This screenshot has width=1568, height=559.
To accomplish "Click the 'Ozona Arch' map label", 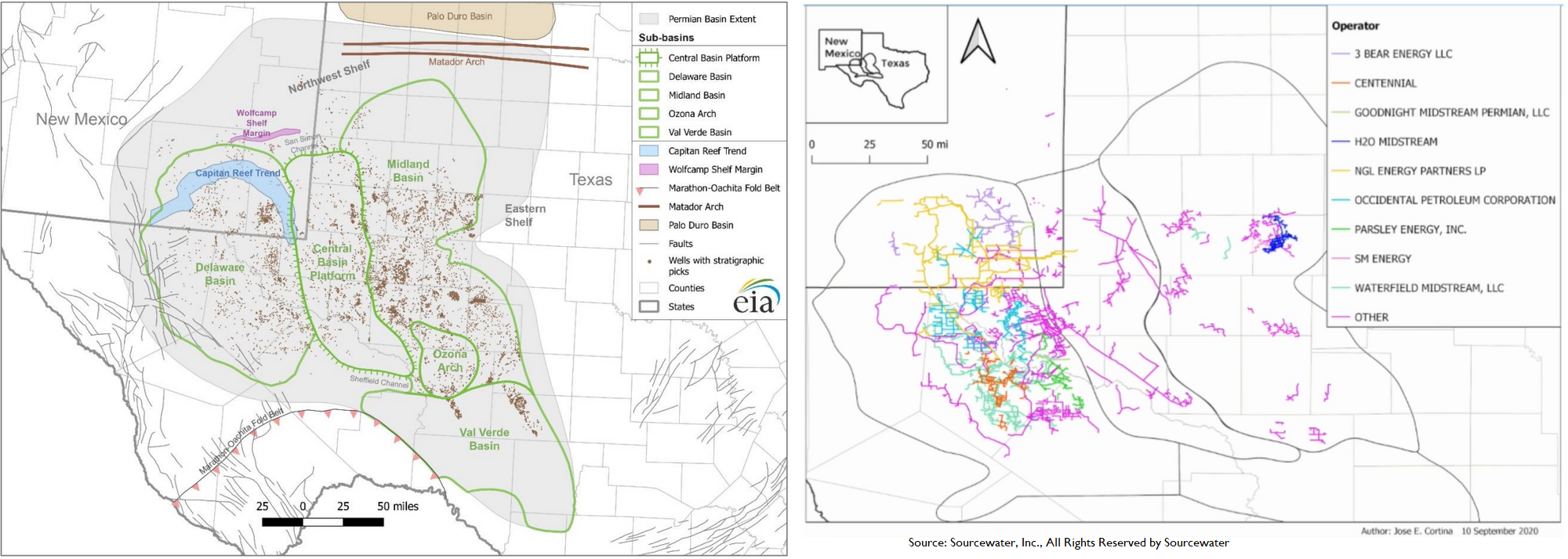I will pyautogui.click(x=449, y=361).
